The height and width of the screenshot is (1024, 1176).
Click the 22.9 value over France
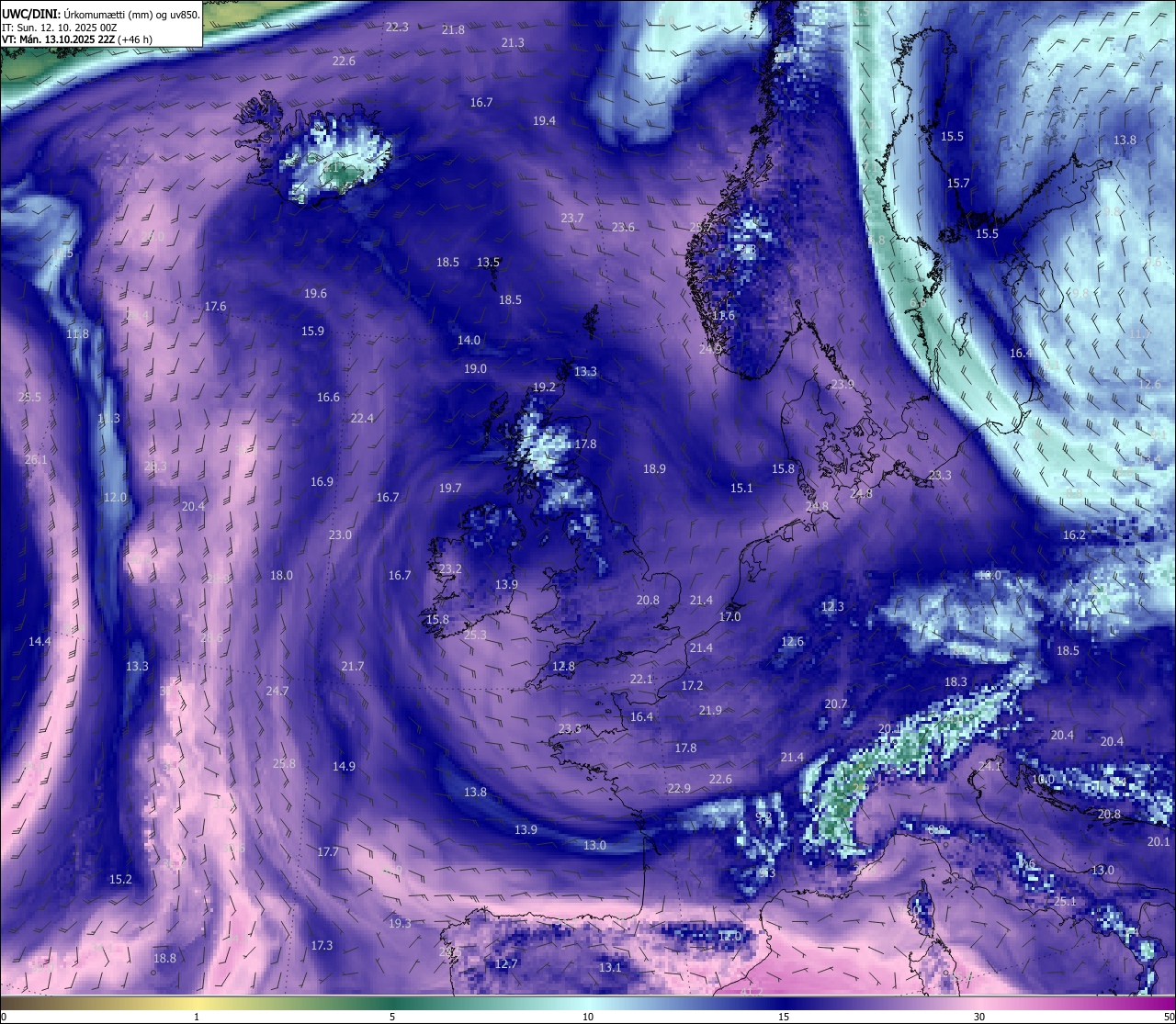pos(679,789)
